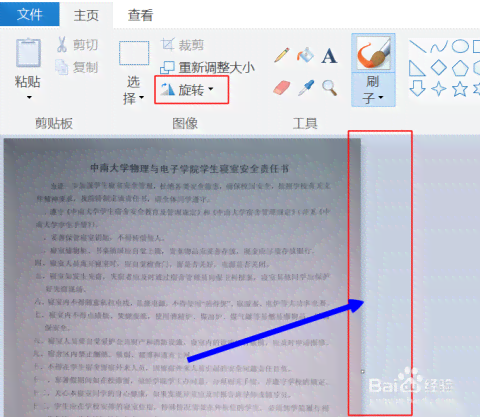Click the rectangular selection tool icon
The height and width of the screenshot is (417, 480).
click(x=134, y=53)
